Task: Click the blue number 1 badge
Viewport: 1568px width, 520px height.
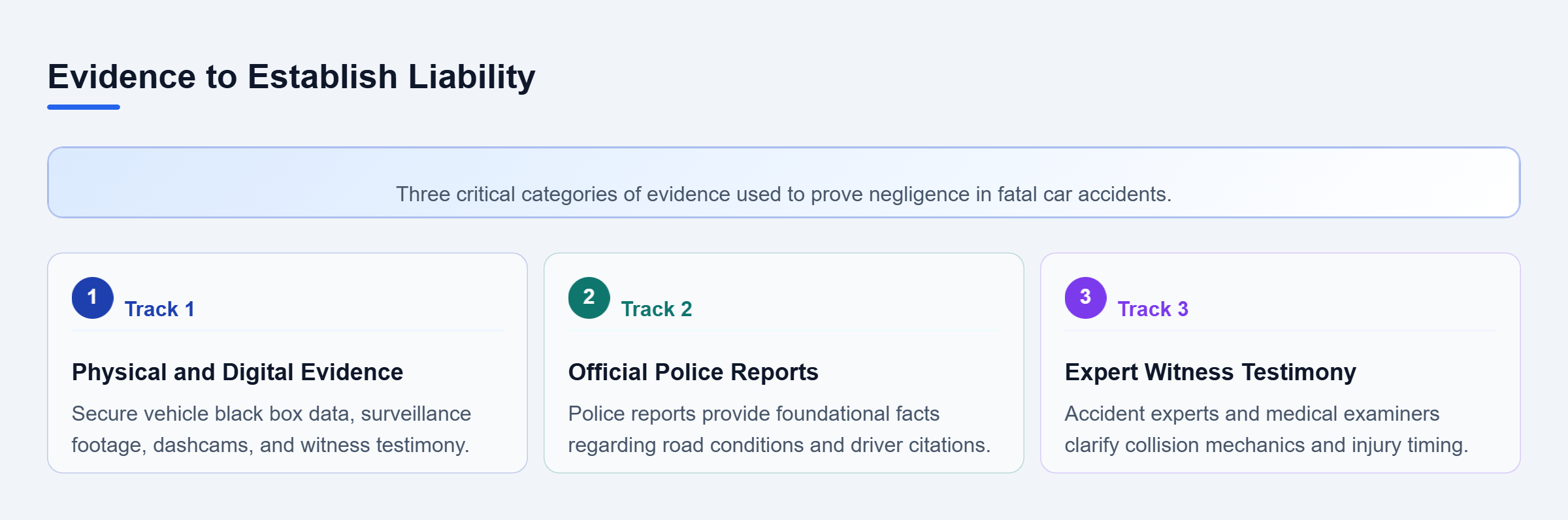Action: [93, 298]
